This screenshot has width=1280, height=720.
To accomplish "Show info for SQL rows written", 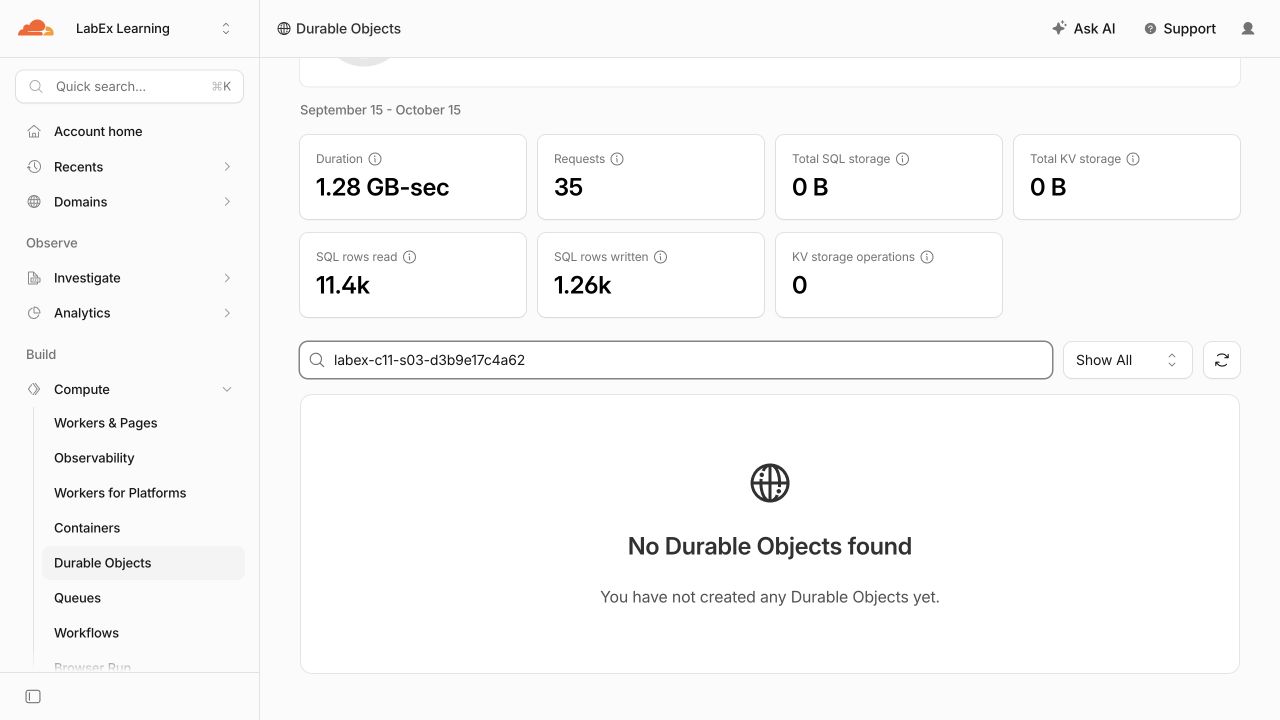I will click(660, 257).
